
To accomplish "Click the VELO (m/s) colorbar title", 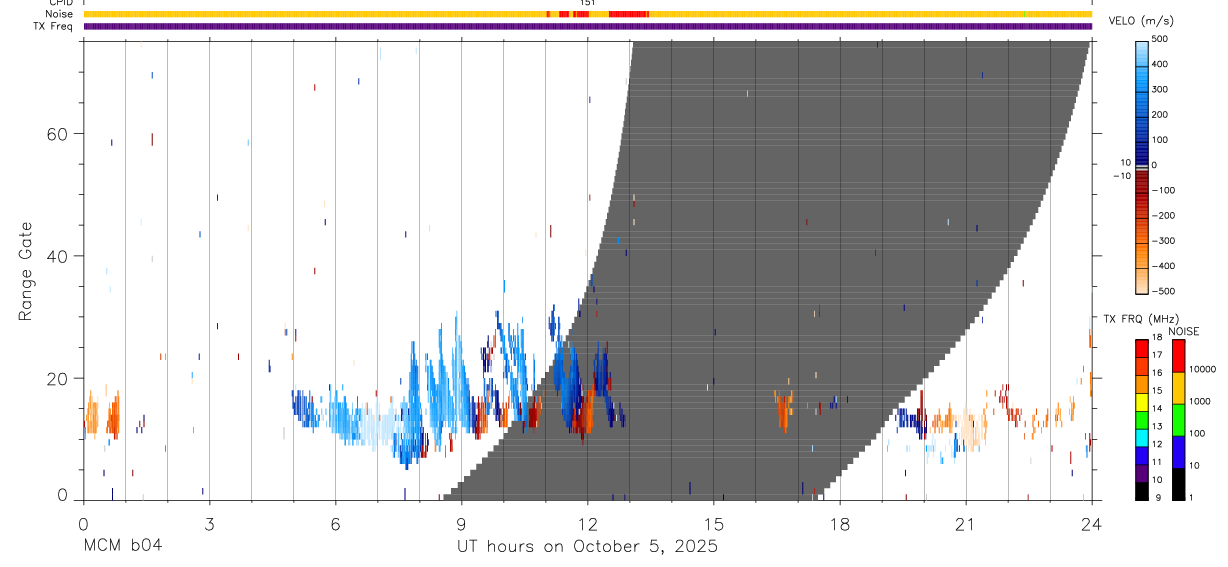I will (1143, 21).
